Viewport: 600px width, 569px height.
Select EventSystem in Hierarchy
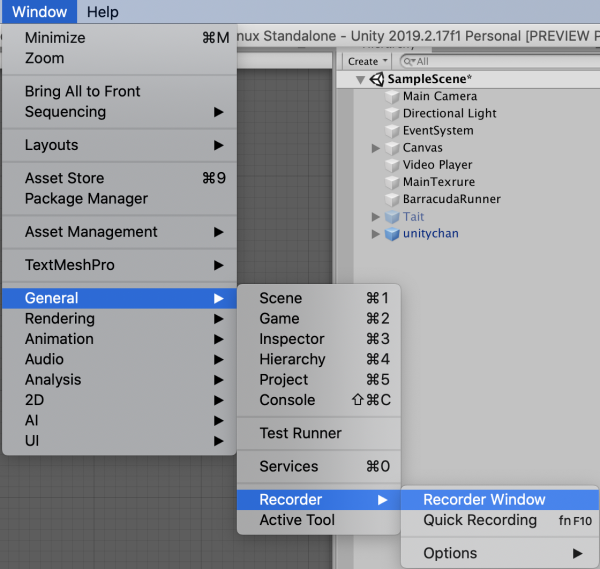(x=438, y=130)
